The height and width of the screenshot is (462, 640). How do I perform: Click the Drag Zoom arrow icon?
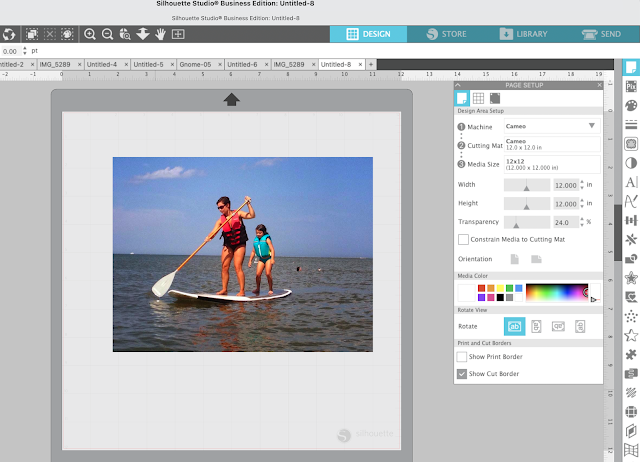coord(143,34)
